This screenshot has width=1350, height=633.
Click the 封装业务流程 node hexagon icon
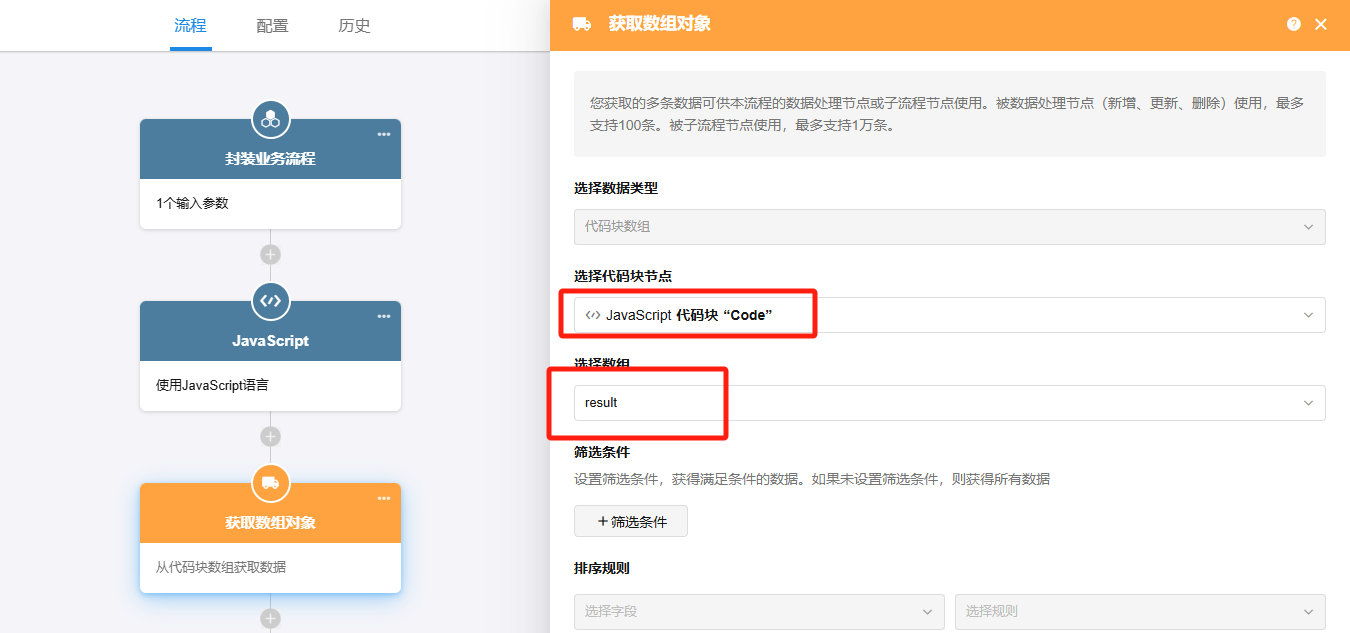270,120
